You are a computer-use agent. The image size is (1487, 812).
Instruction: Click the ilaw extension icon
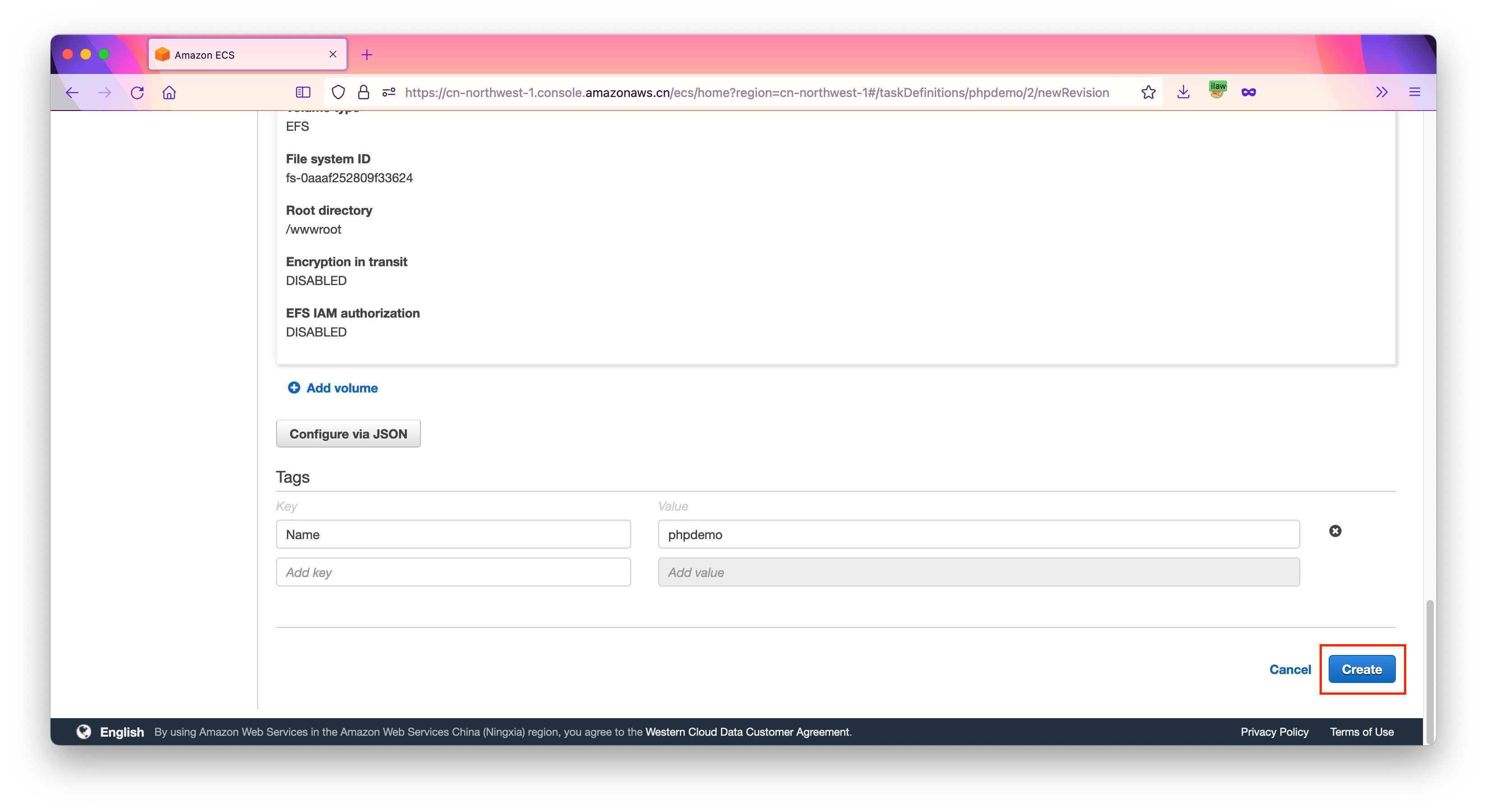(1217, 91)
